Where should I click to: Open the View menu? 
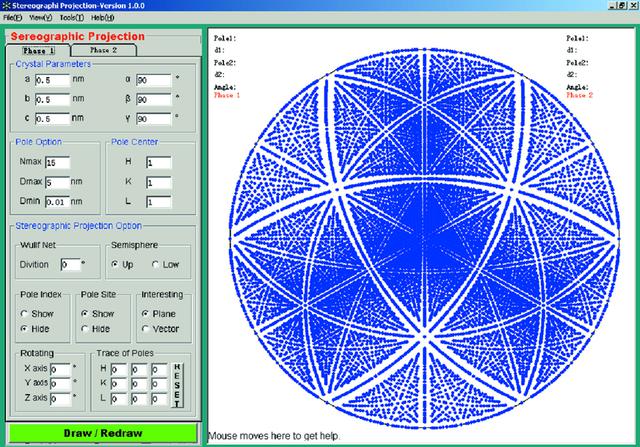click(40, 18)
